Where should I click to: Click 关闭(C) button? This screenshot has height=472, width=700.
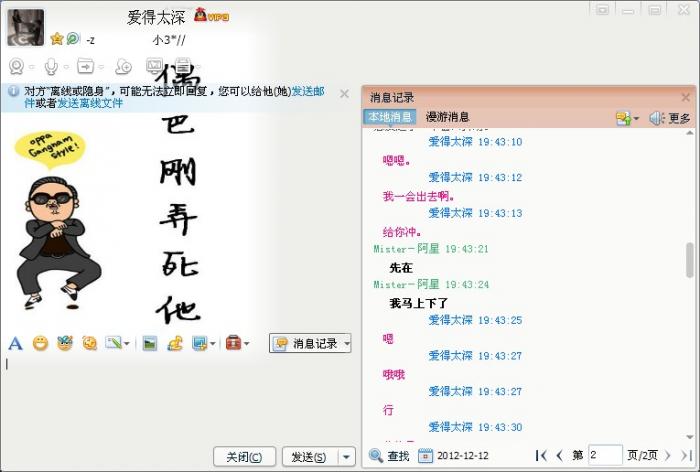(244, 457)
